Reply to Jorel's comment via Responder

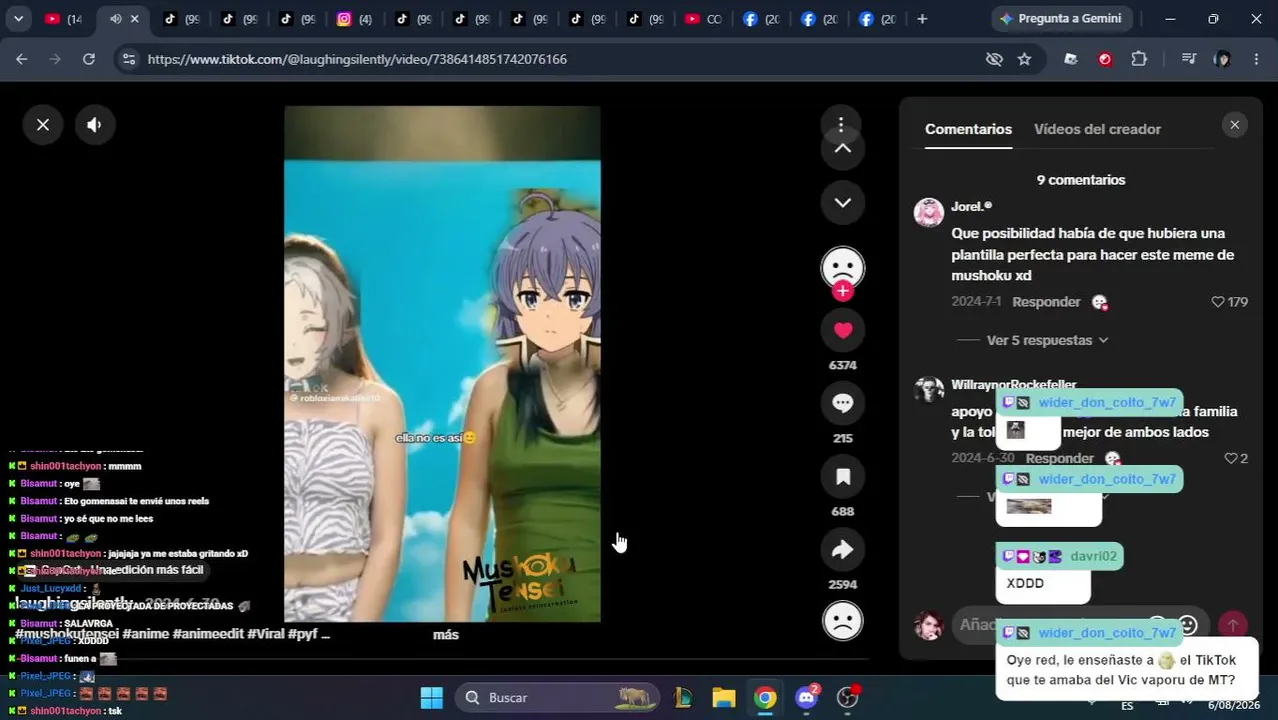[x=1046, y=302]
